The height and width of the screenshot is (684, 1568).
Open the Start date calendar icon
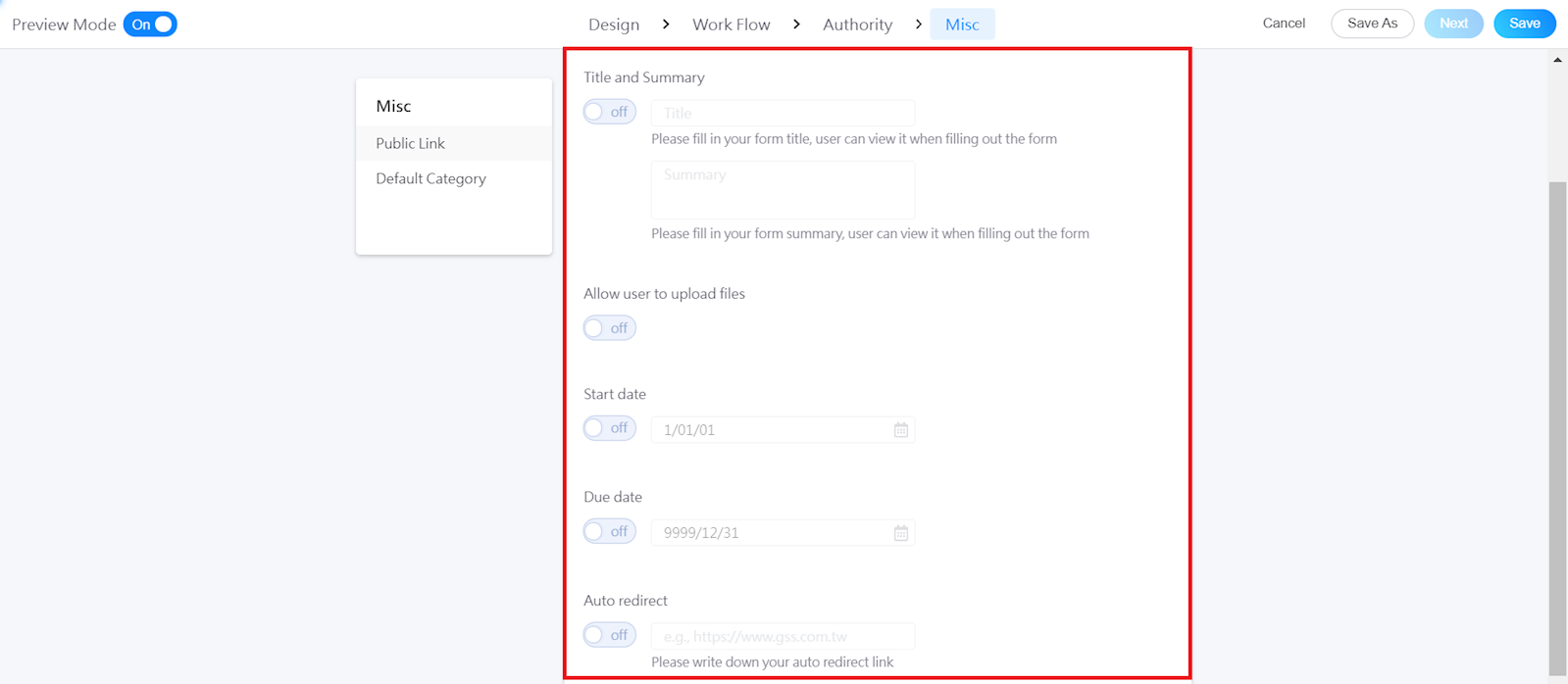tap(900, 430)
